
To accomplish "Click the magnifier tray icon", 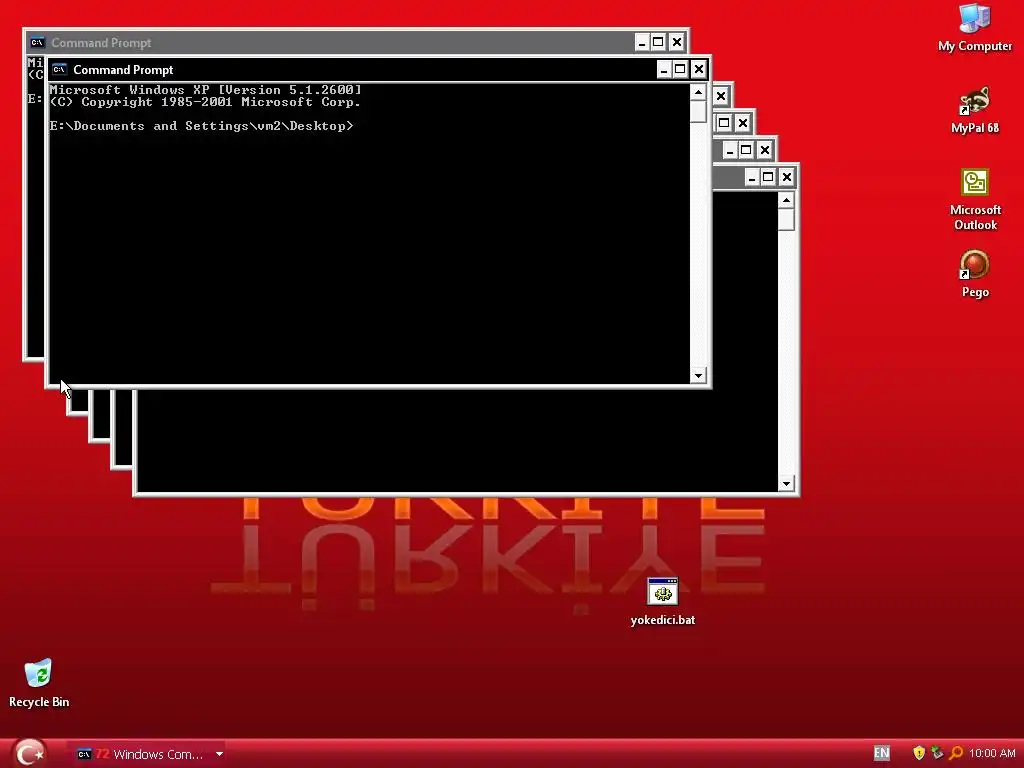I will pyautogui.click(x=955, y=753).
